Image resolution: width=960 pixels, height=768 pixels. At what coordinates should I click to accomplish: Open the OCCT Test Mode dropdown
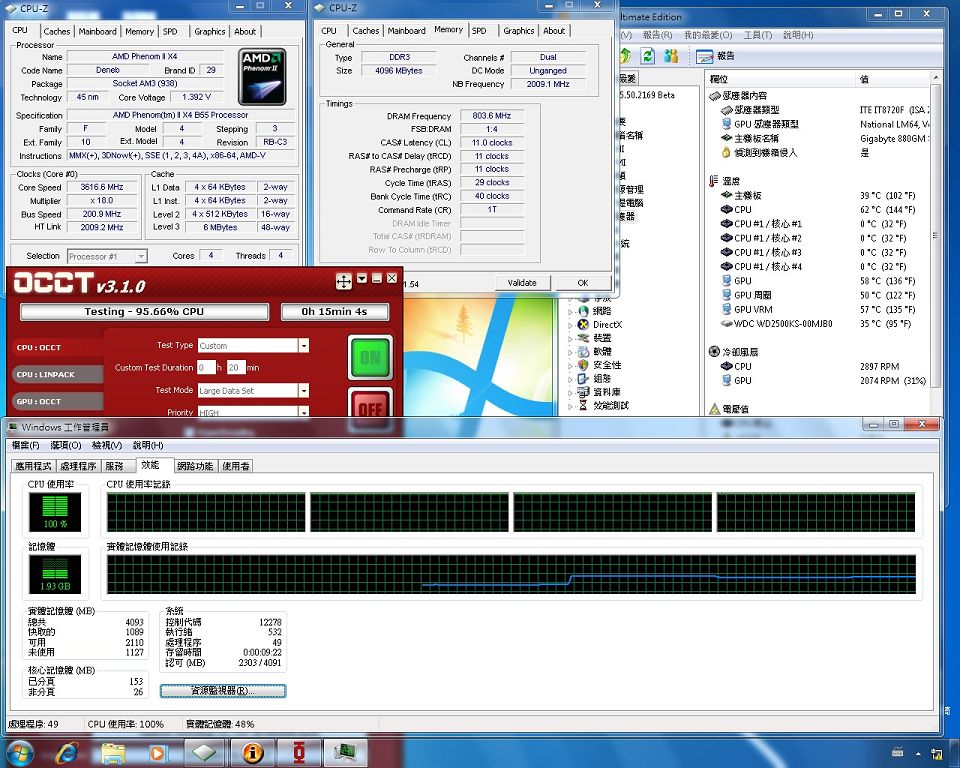click(x=304, y=391)
